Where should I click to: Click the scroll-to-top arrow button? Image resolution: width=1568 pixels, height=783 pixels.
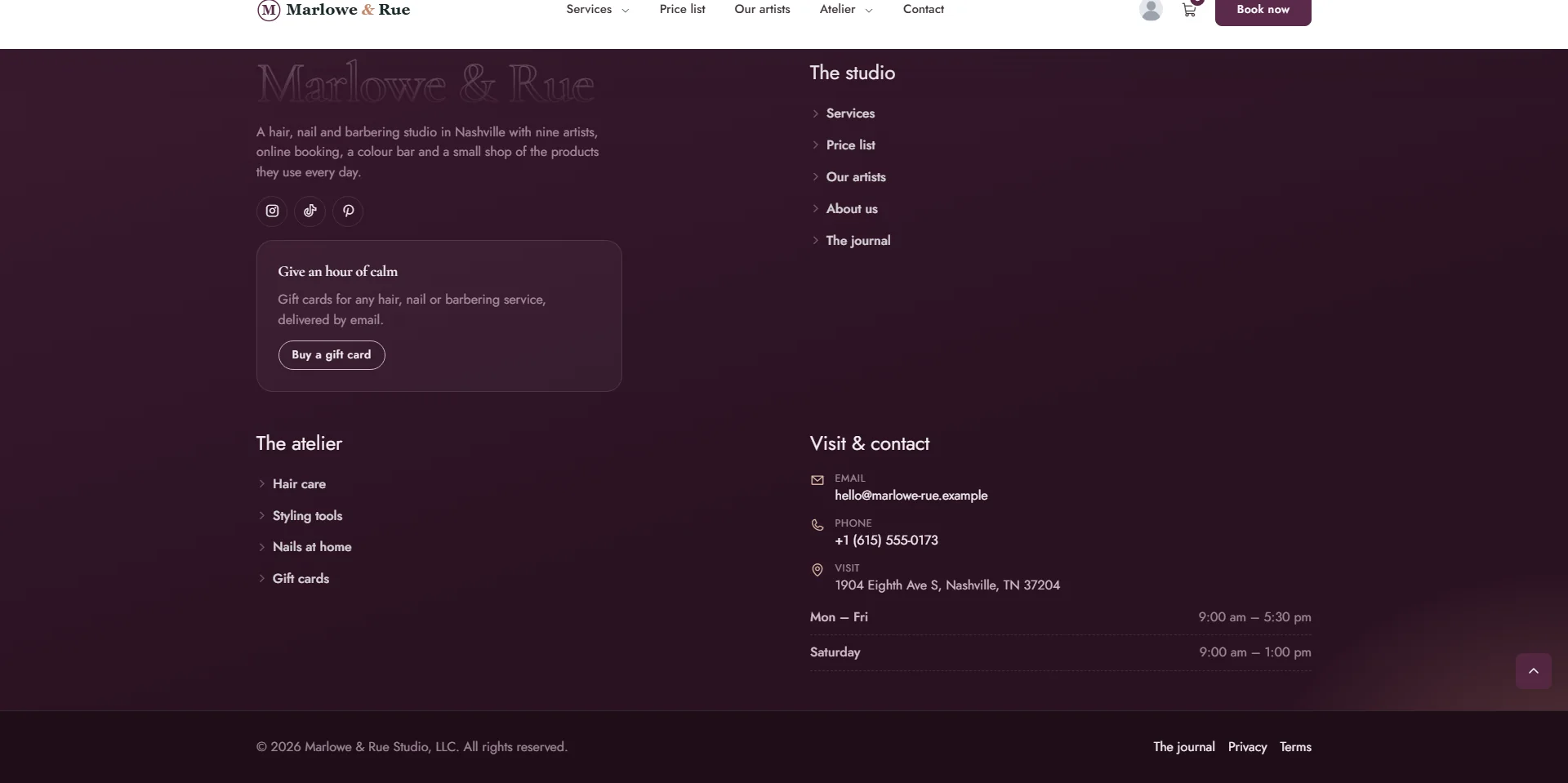[1533, 671]
